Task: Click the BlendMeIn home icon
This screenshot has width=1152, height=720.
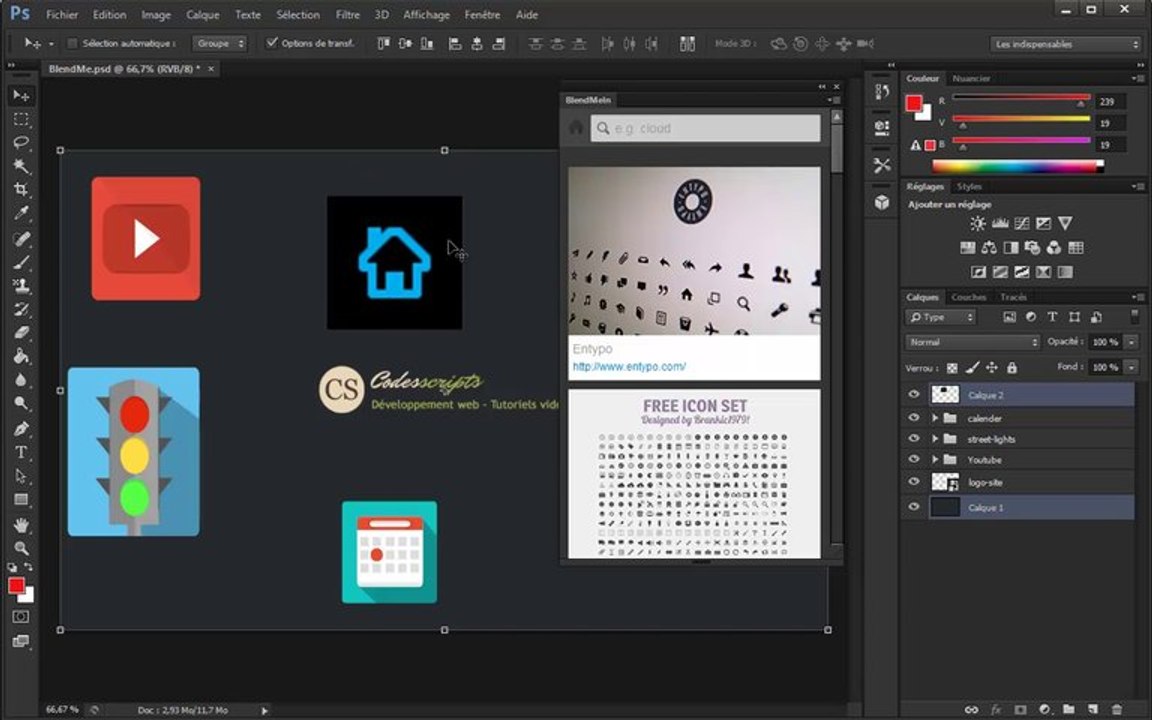Action: coord(576,128)
